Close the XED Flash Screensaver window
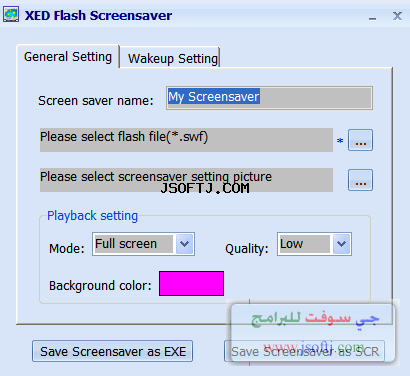 [x=397, y=16]
